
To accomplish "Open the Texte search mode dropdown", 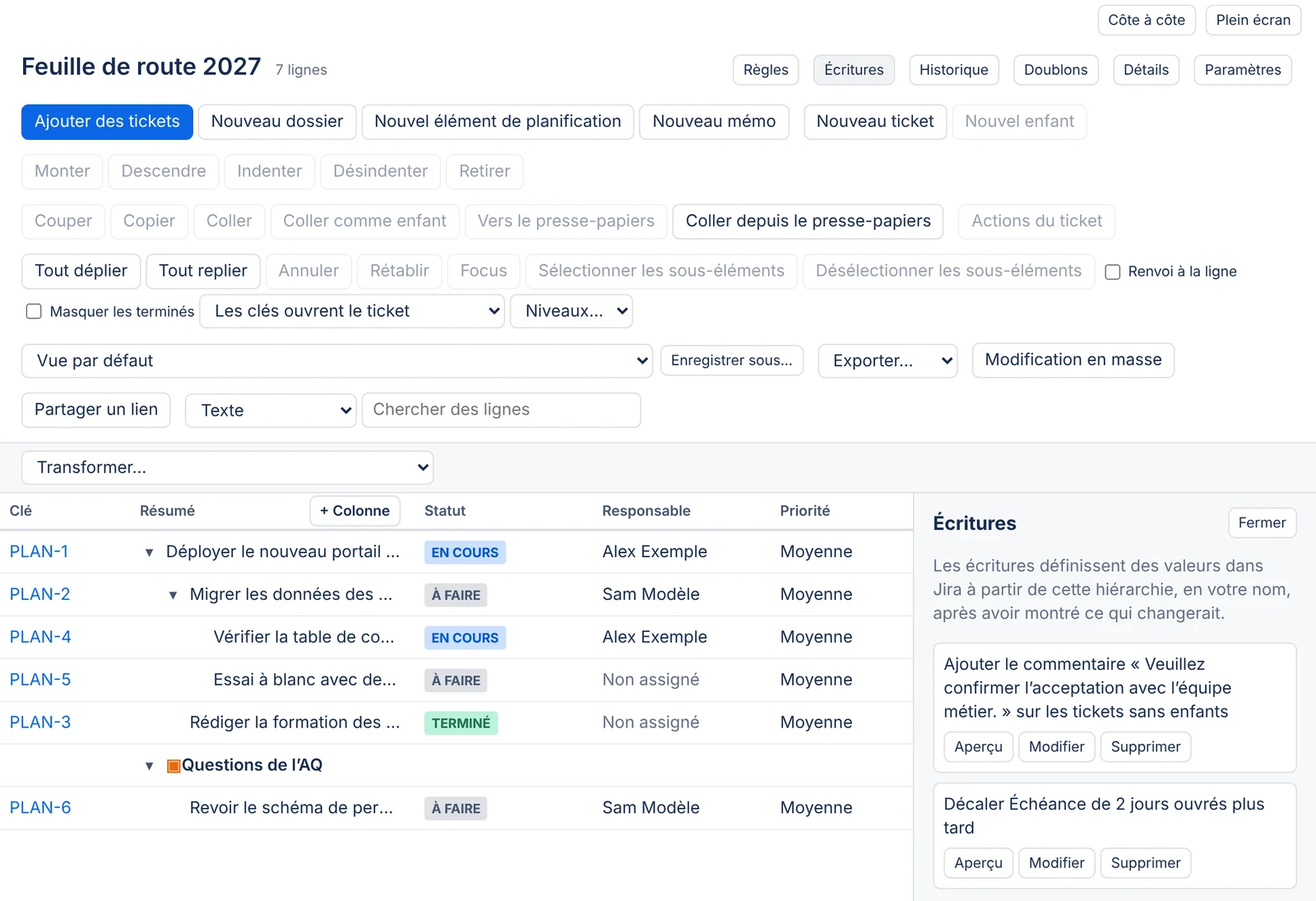I will 271,410.
